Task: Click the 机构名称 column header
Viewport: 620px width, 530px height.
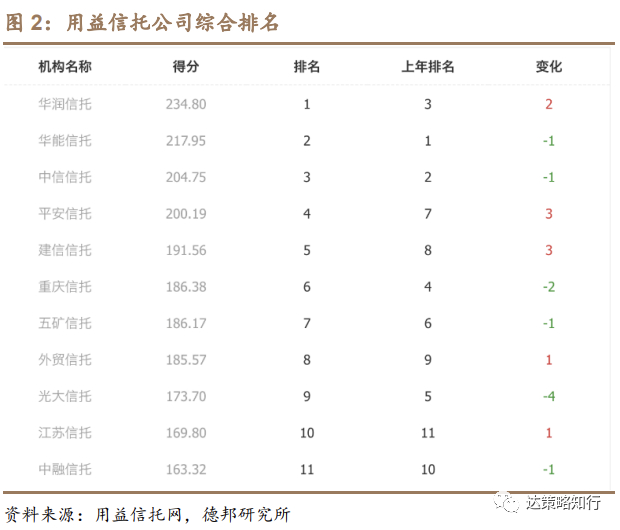Action: (65, 66)
